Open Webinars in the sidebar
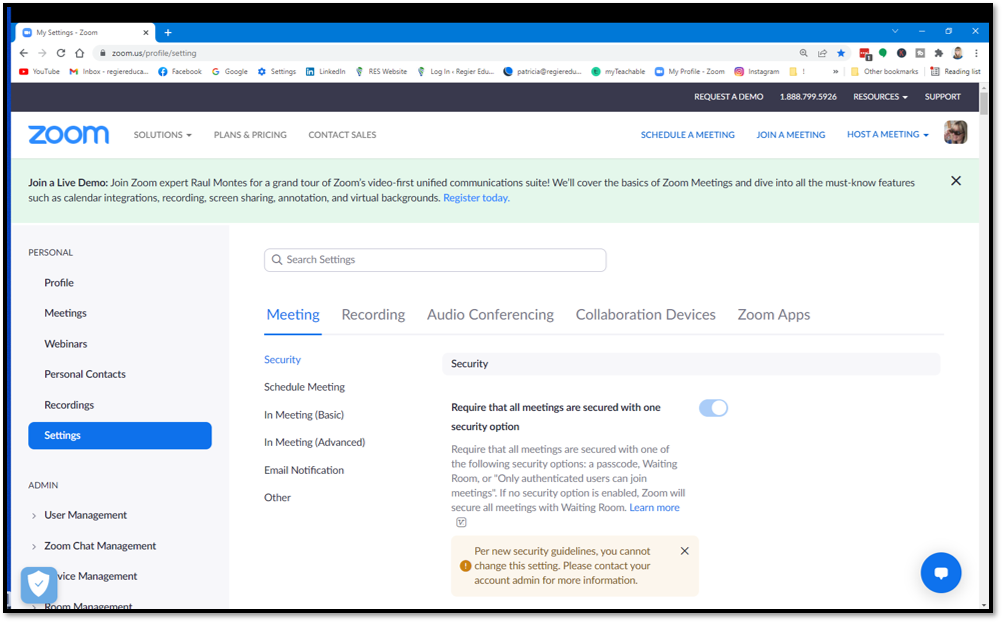Viewport: 1002px width, 622px height. click(66, 344)
